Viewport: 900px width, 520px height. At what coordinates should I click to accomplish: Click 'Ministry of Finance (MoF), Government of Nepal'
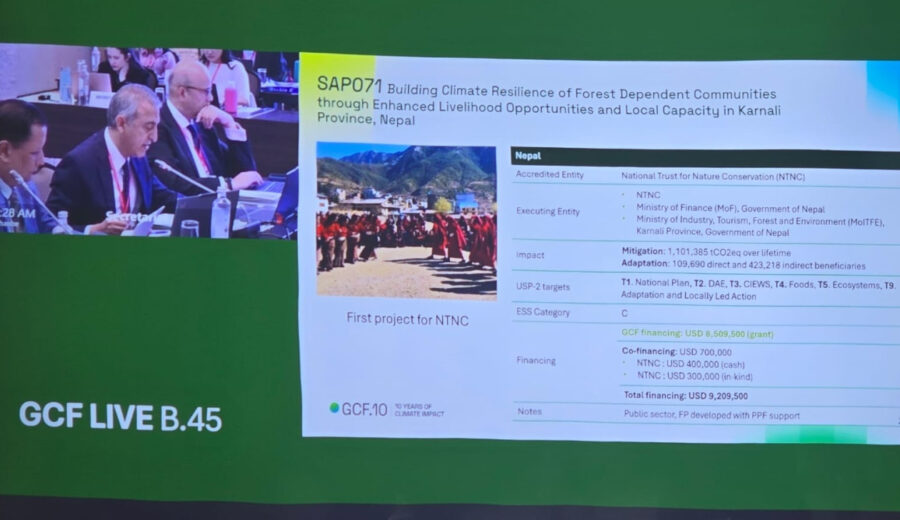730,208
